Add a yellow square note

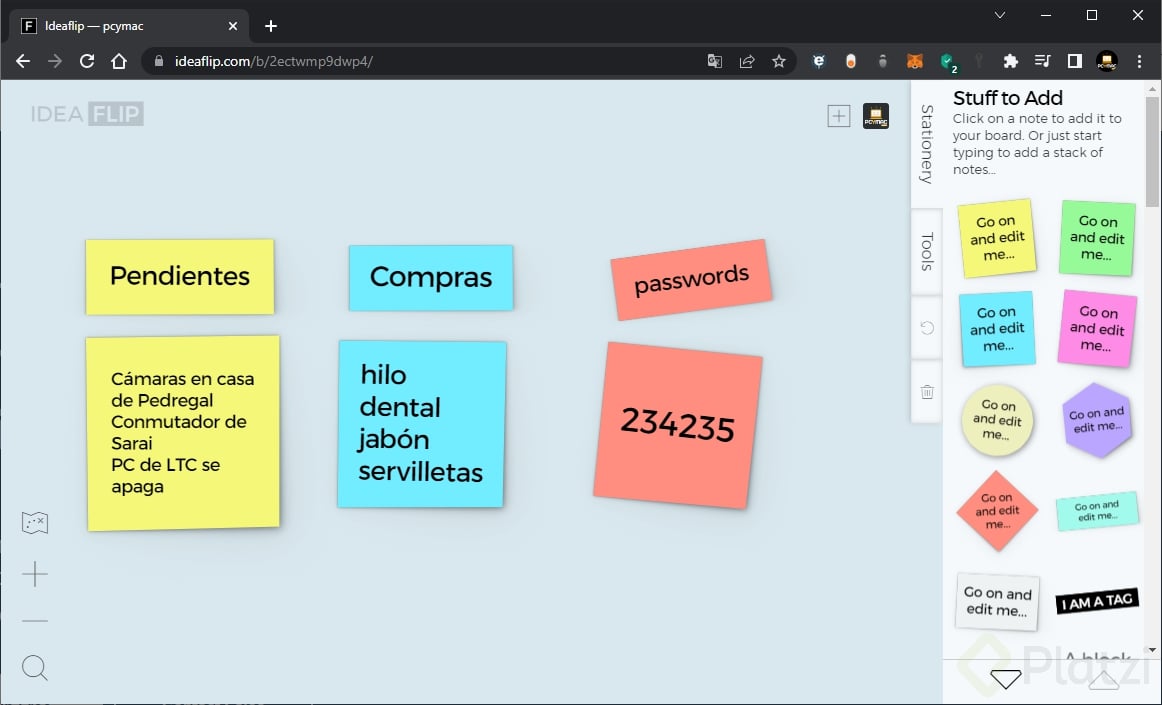997,238
